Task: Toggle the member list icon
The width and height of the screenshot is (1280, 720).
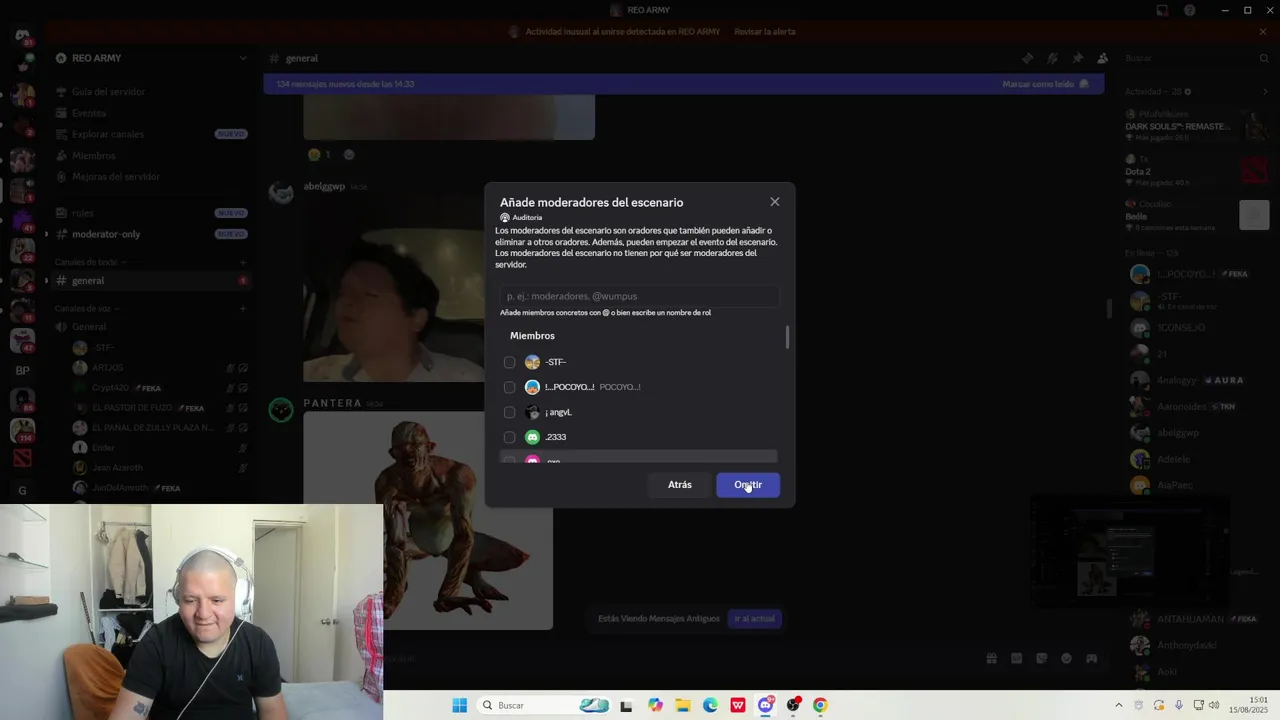Action: [x=1102, y=58]
